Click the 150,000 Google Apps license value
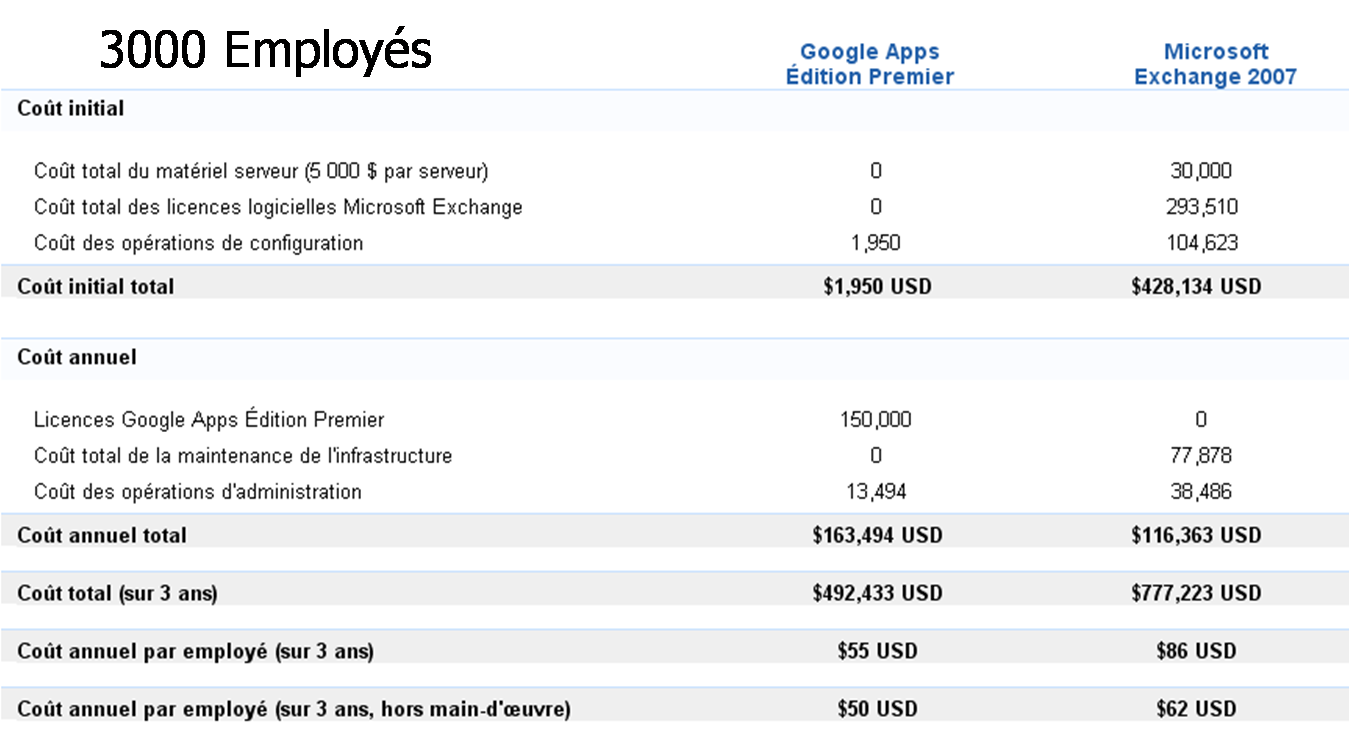This screenshot has width=1350, height=736. pyautogui.click(x=876, y=420)
